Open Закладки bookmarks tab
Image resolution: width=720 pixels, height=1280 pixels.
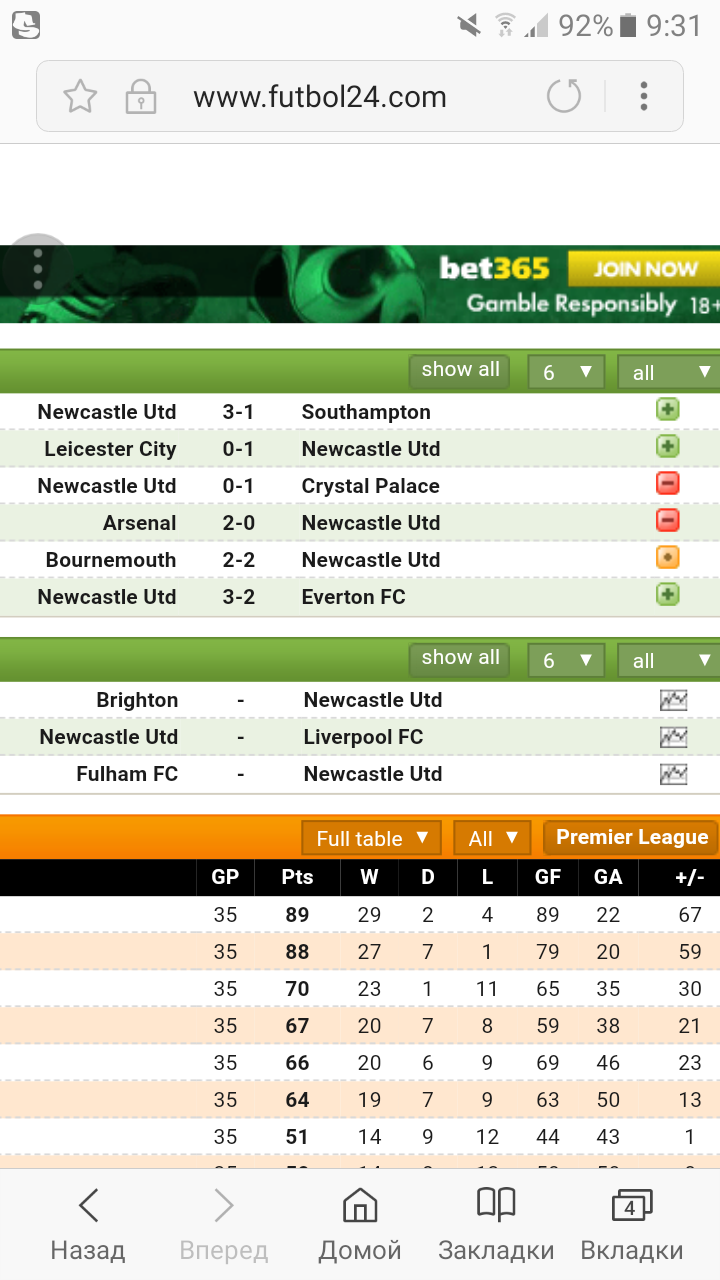coord(496,1225)
